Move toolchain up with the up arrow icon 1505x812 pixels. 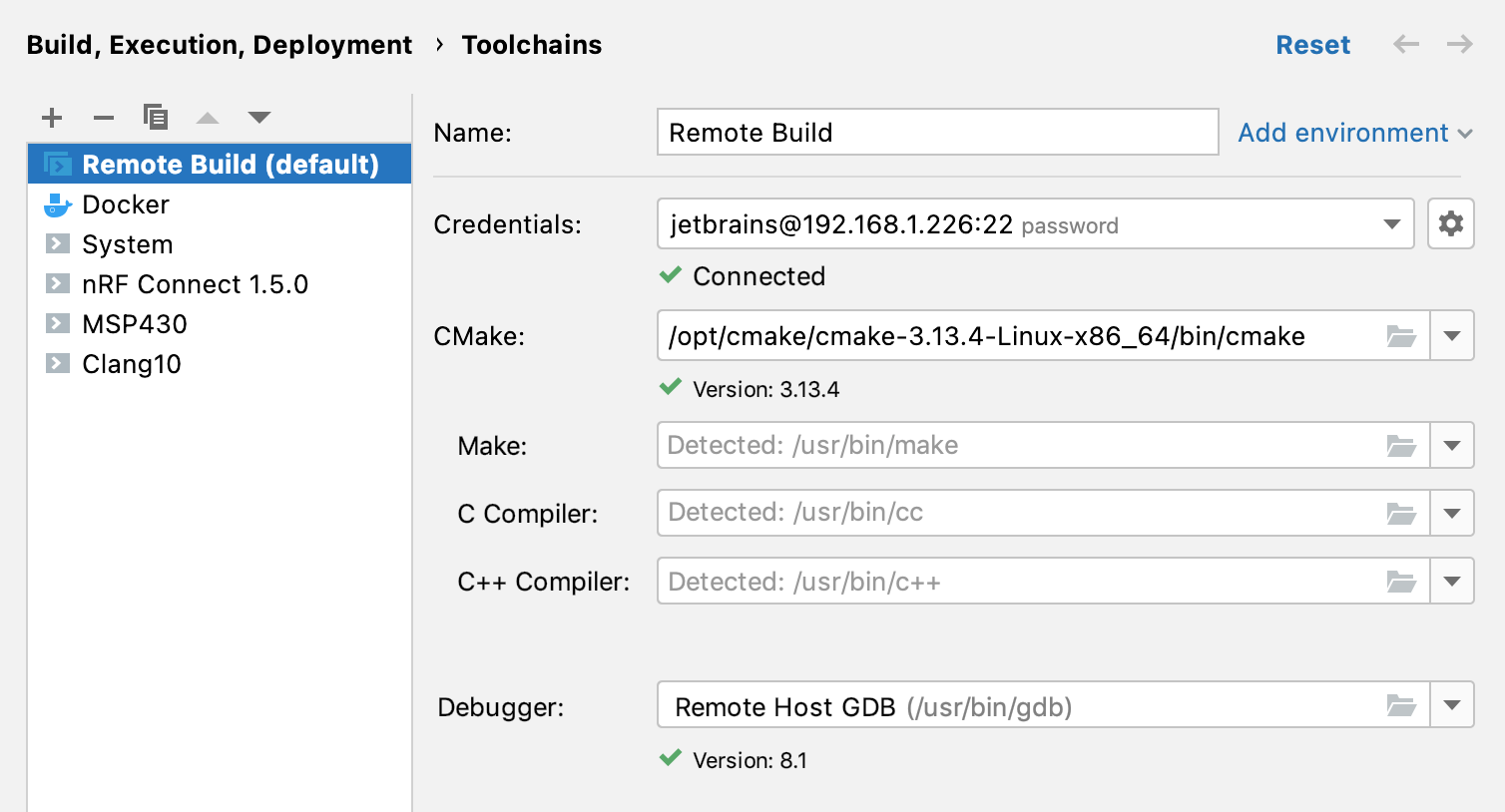(x=208, y=117)
